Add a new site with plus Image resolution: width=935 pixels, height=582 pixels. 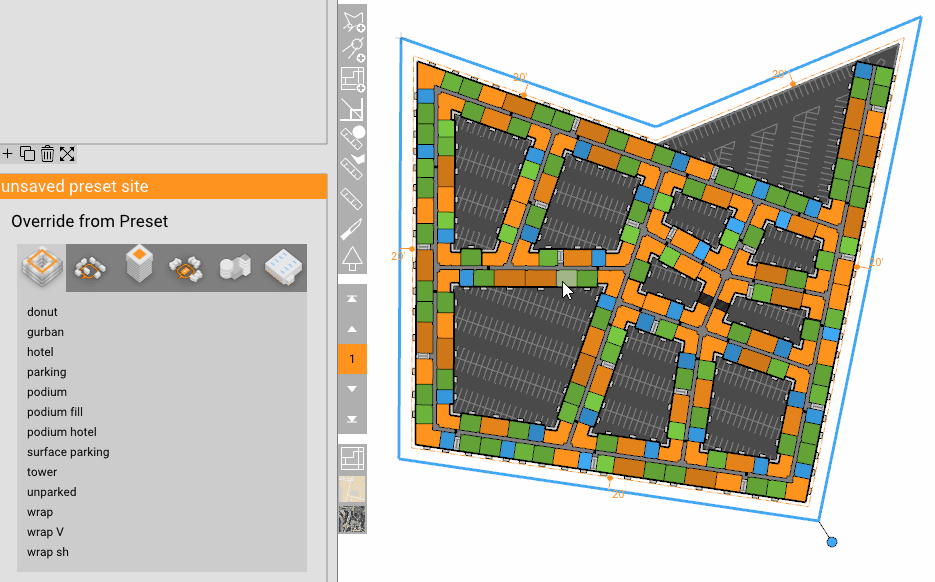(x=8, y=154)
